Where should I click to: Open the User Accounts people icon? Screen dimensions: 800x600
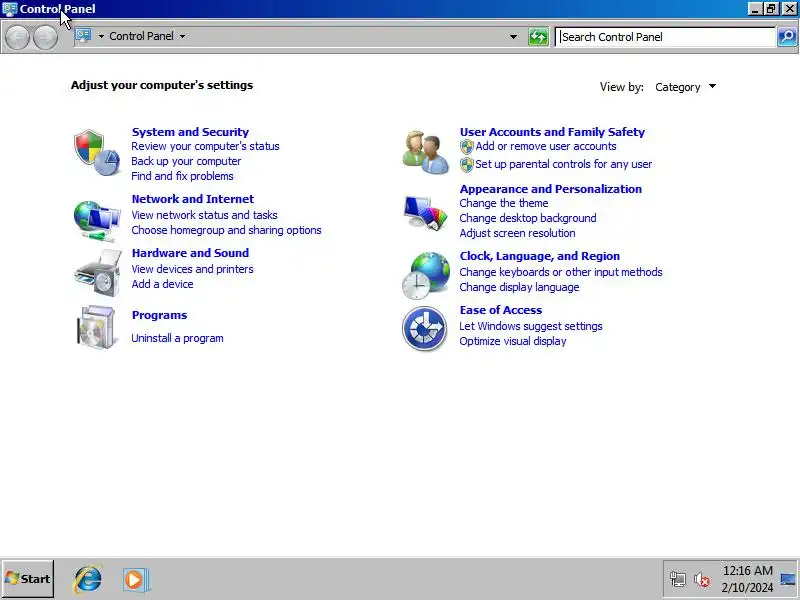click(x=426, y=152)
